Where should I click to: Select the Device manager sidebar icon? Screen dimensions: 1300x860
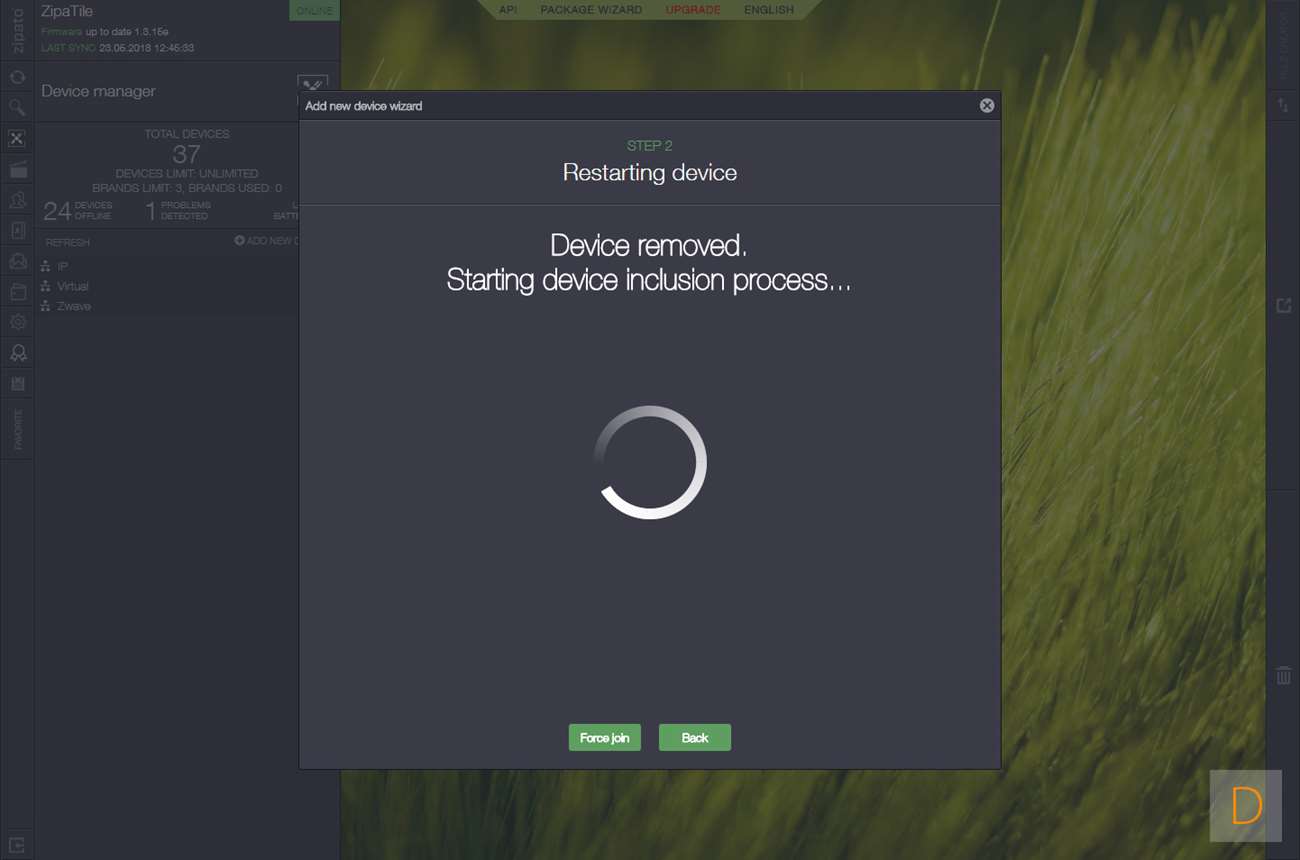(x=17, y=138)
